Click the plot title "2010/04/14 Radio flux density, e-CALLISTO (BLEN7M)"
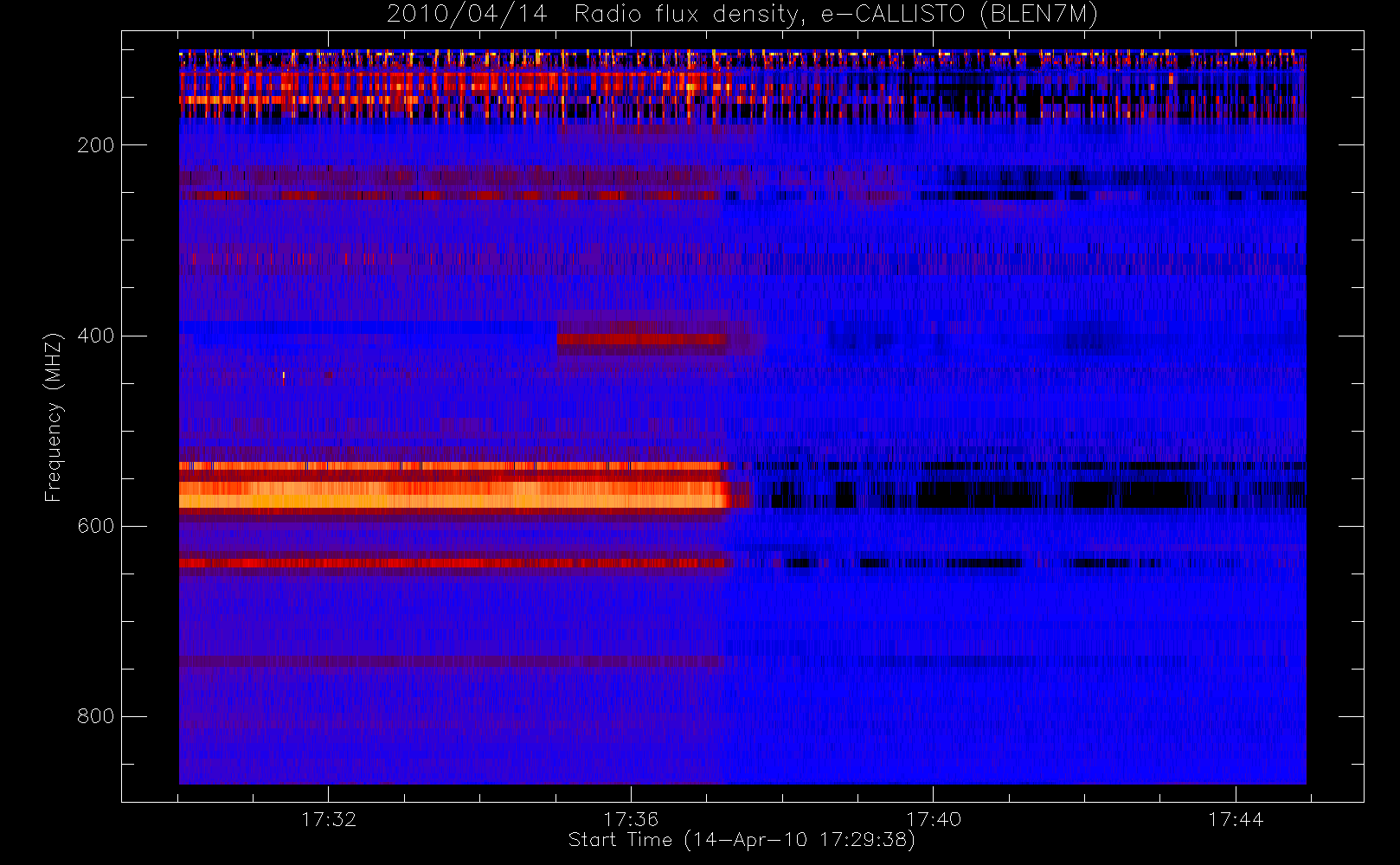The height and width of the screenshot is (865, 1400). [742, 15]
